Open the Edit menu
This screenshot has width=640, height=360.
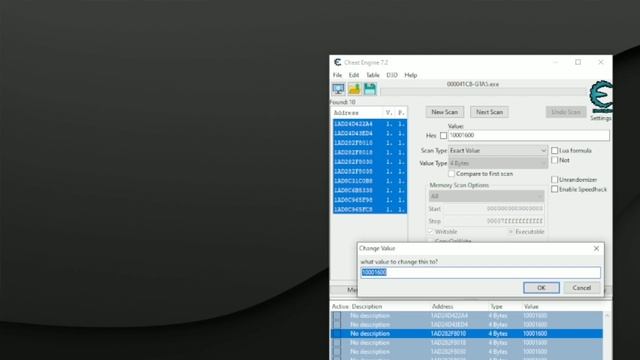click(x=354, y=75)
